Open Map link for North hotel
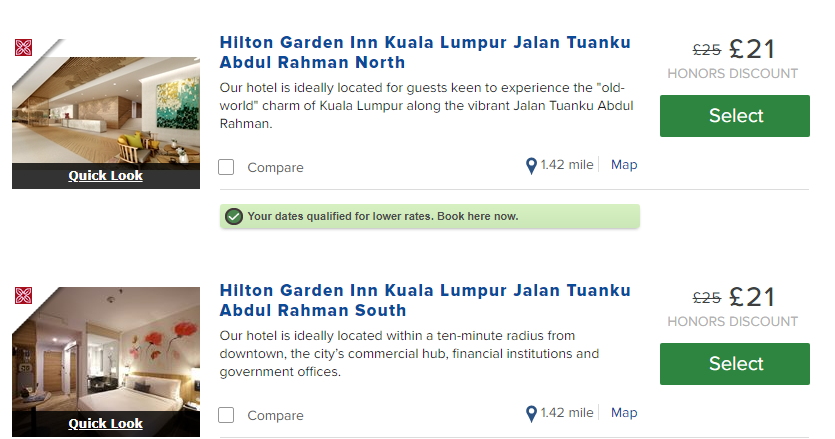This screenshot has height=439, width=835. click(x=624, y=165)
